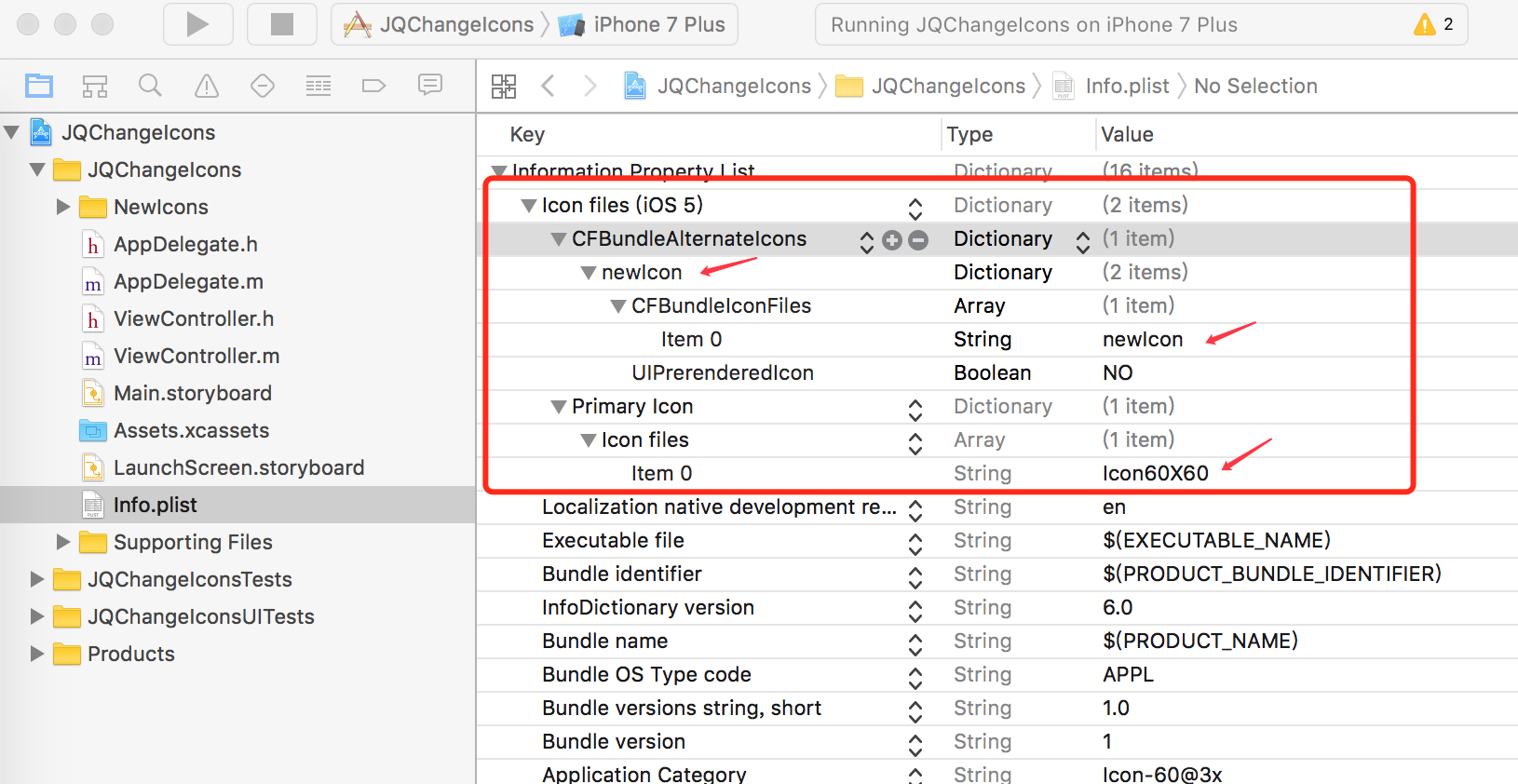
Task: Go forward in editor history
Action: pyautogui.click(x=590, y=86)
